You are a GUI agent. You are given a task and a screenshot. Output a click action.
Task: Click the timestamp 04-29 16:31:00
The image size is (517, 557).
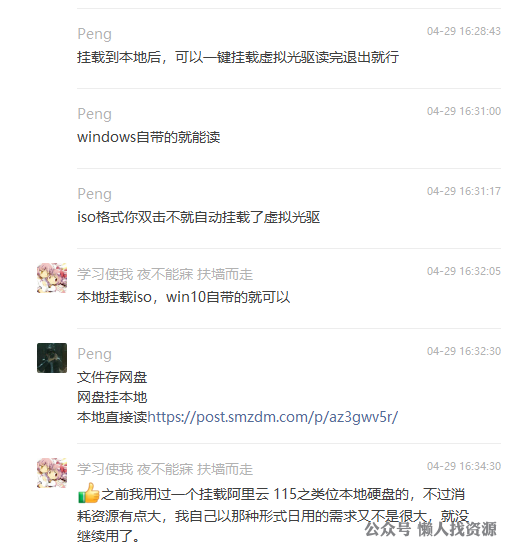464,111
